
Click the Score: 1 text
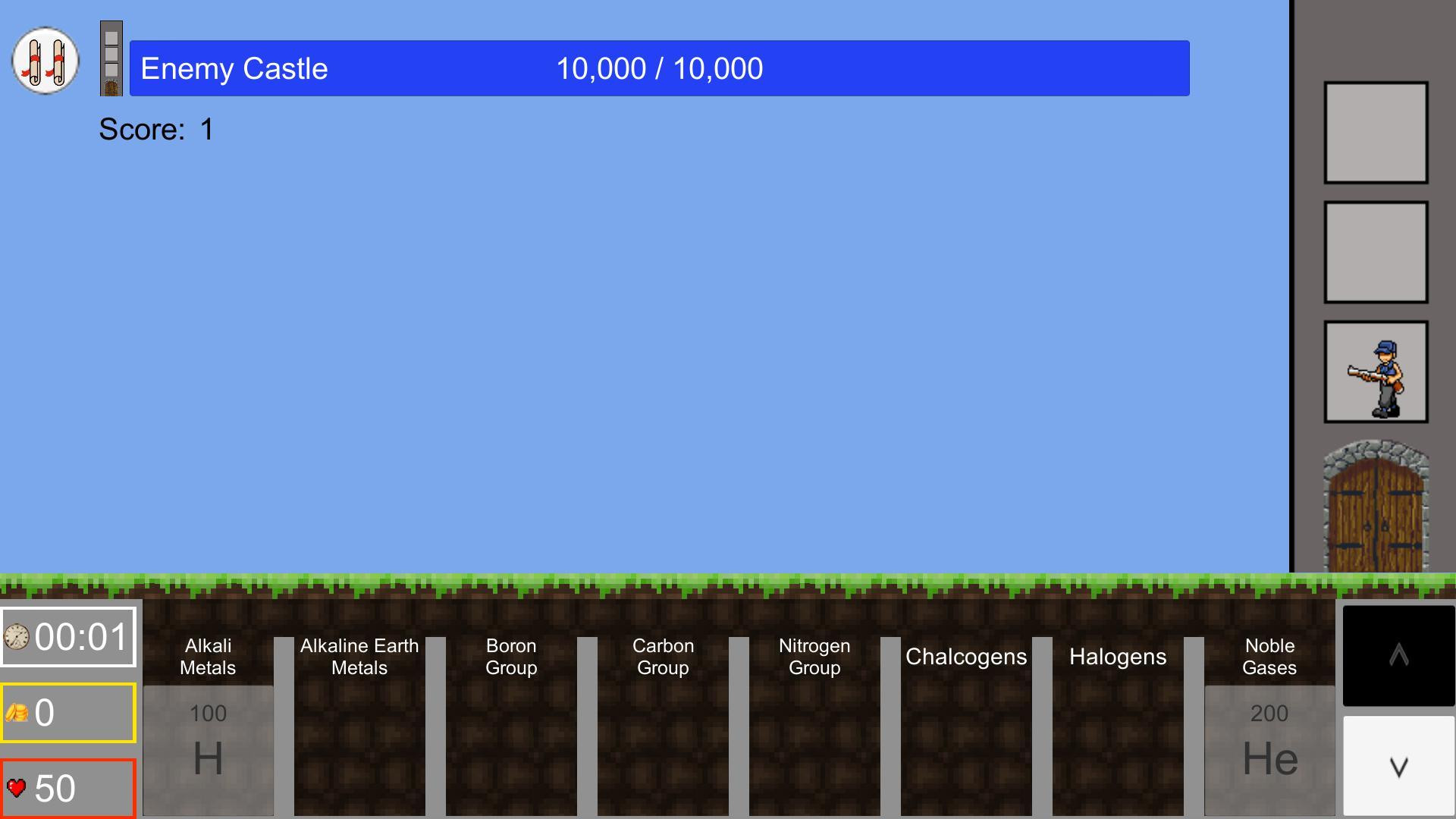coord(156,130)
